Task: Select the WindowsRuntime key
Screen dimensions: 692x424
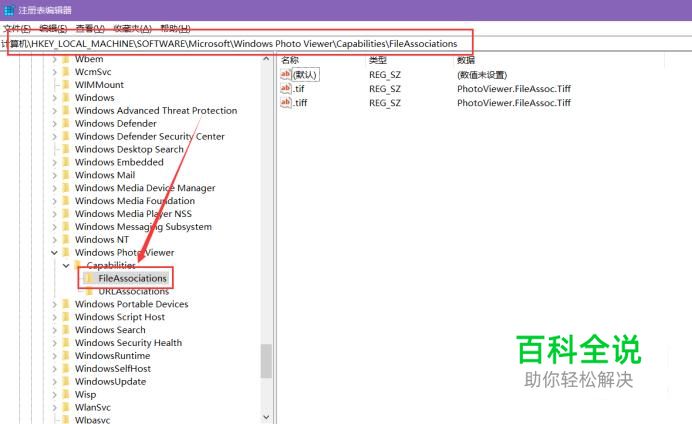Action: click(x=113, y=356)
